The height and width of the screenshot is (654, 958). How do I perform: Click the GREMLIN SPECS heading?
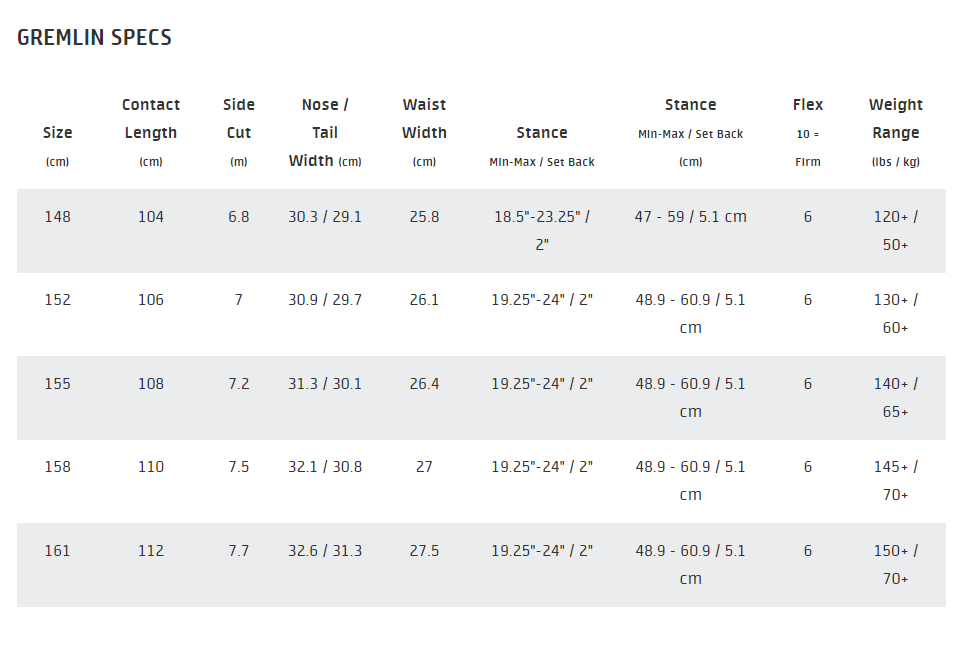coord(94,37)
